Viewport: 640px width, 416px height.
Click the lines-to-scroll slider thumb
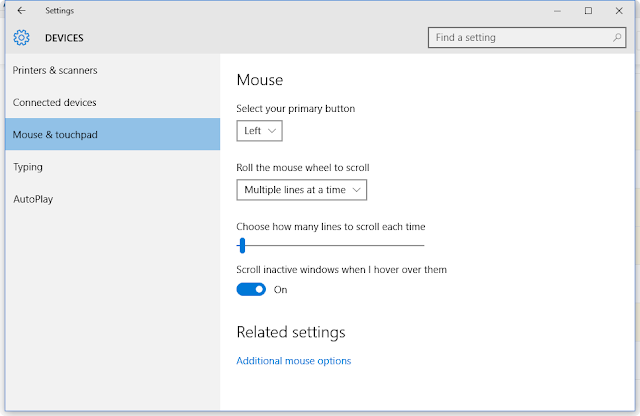pyautogui.click(x=242, y=245)
